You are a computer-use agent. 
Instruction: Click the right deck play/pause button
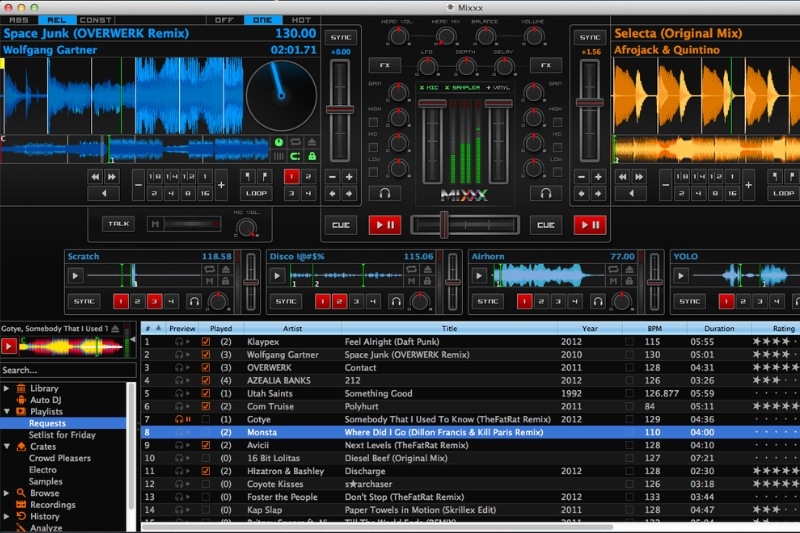coord(590,225)
